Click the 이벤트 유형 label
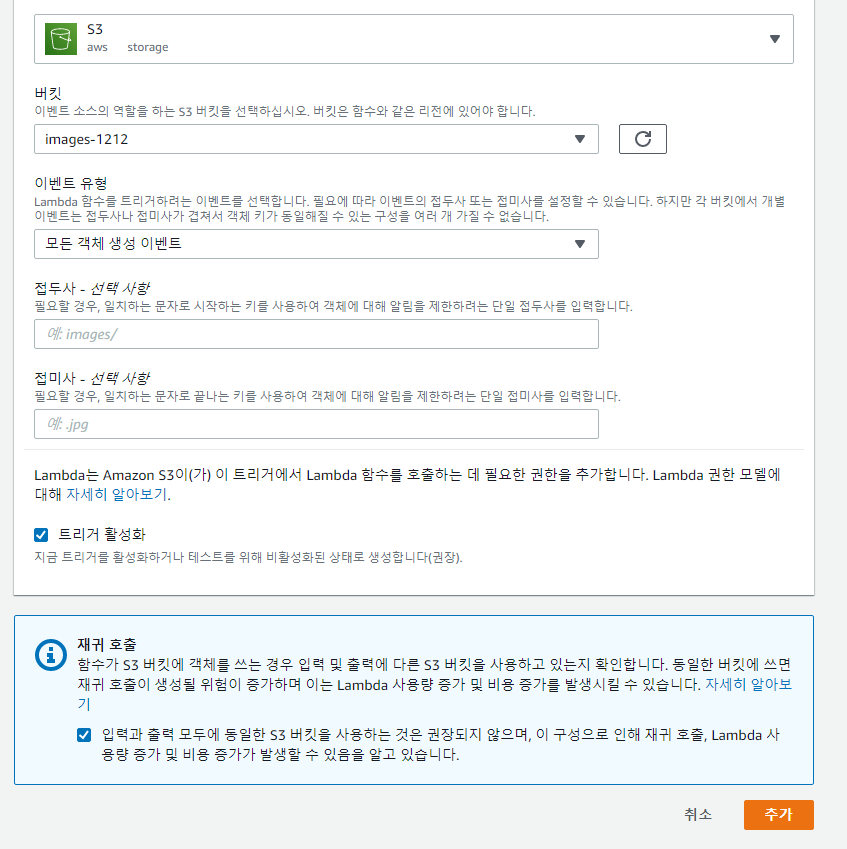847x849 pixels. [71, 184]
